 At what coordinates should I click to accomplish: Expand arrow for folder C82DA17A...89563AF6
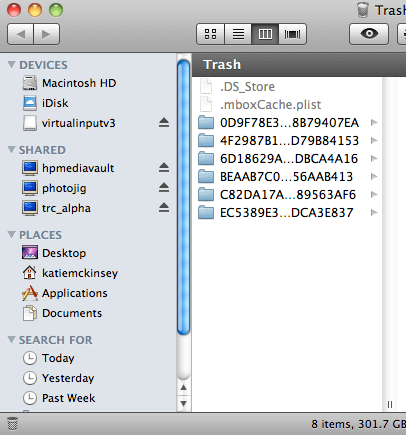point(374,195)
